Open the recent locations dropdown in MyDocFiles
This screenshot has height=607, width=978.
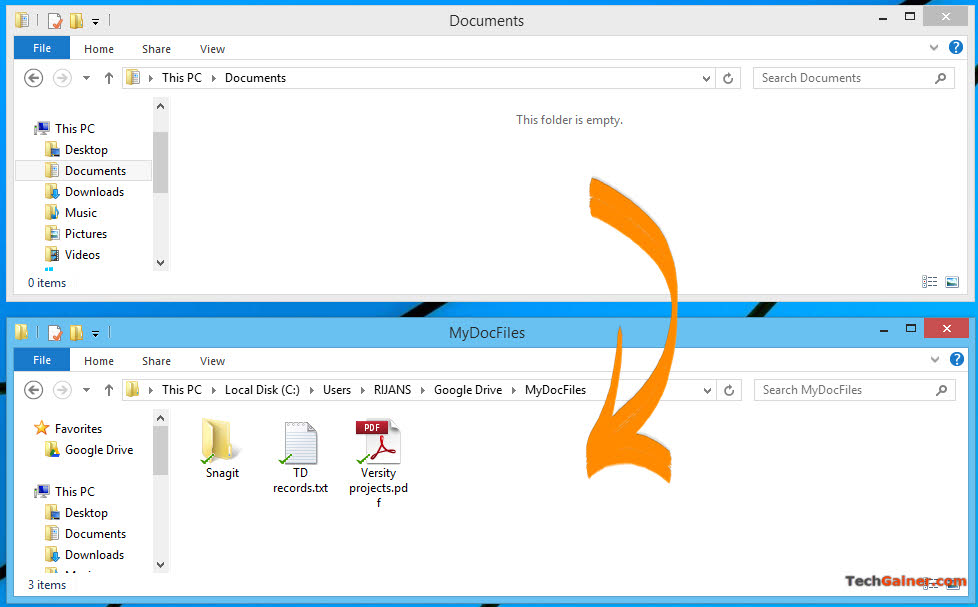(86, 390)
